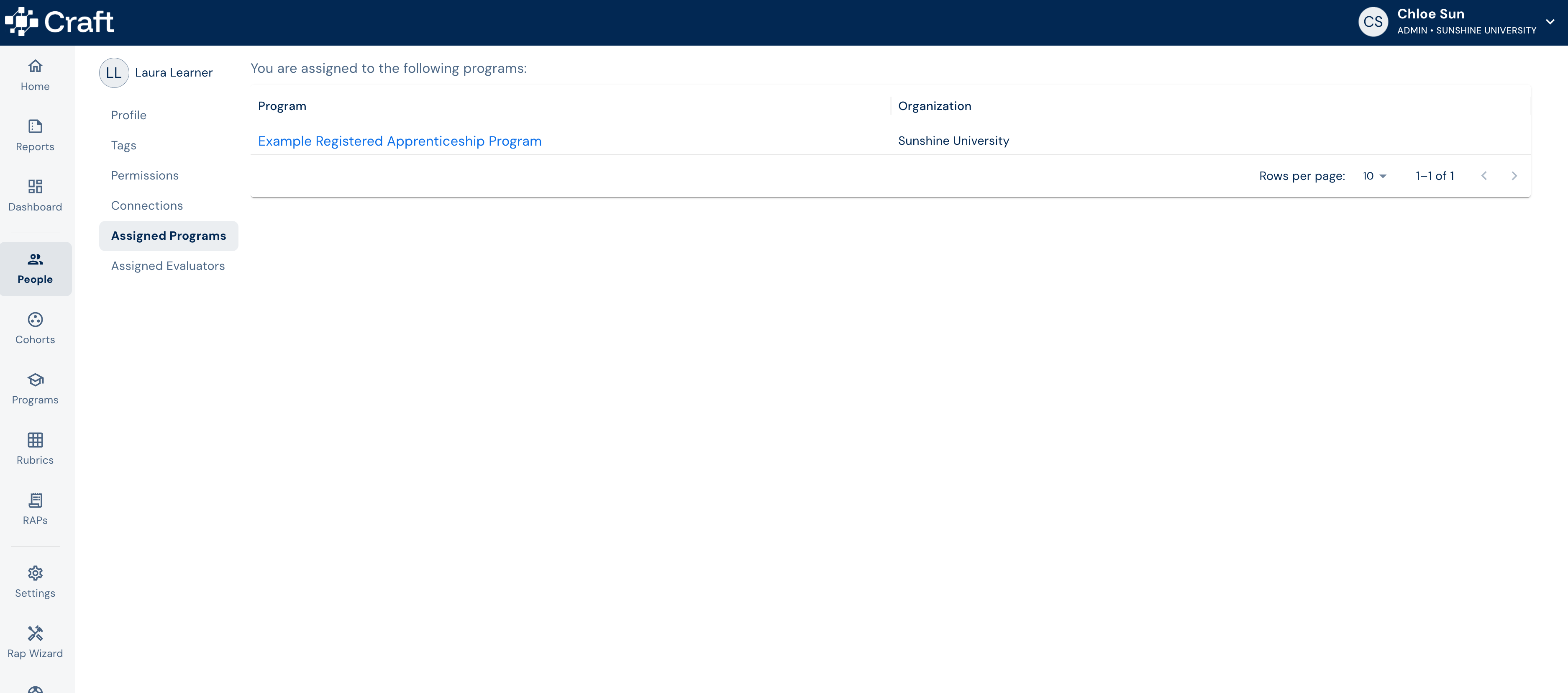1568x693 pixels.
Task: Open the Tags tab
Action: click(x=169, y=146)
